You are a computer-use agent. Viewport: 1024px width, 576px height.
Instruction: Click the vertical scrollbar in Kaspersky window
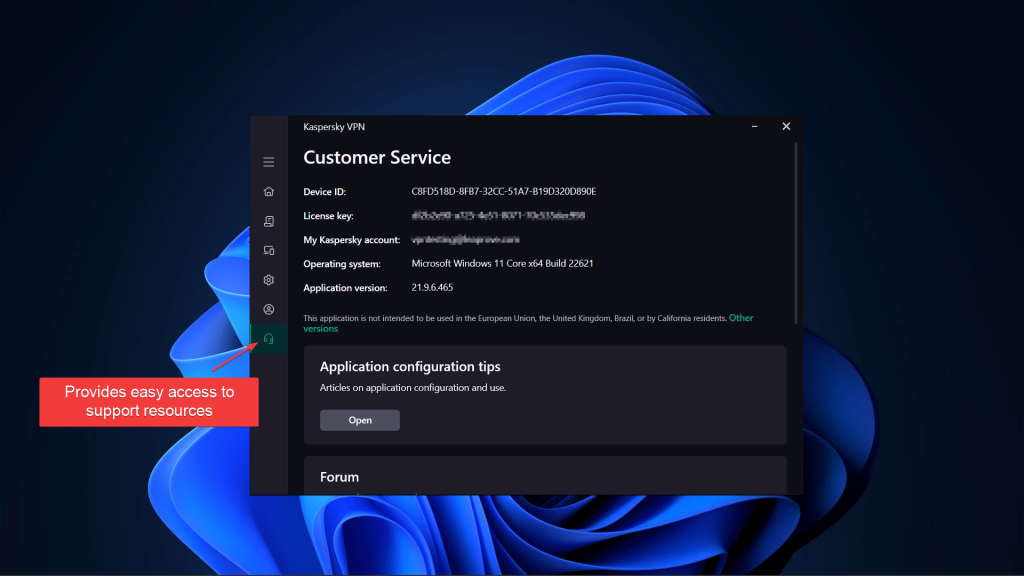point(795,234)
